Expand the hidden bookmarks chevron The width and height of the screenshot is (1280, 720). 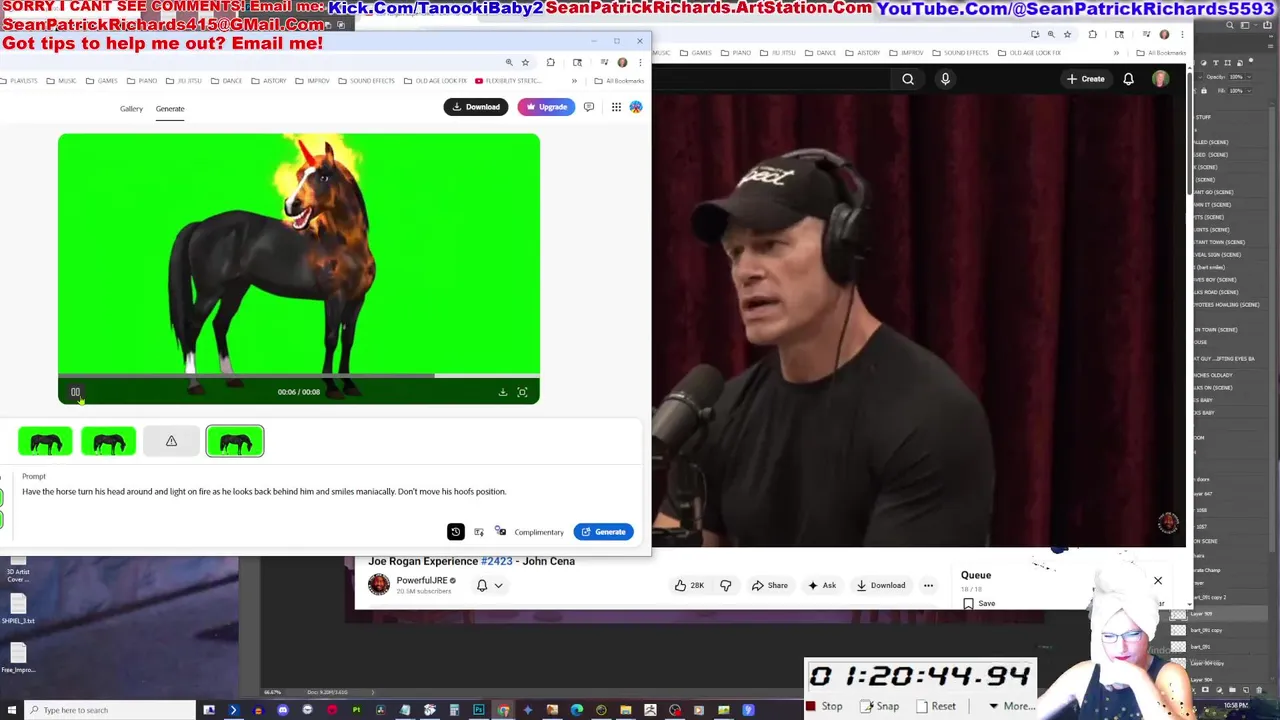(574, 81)
